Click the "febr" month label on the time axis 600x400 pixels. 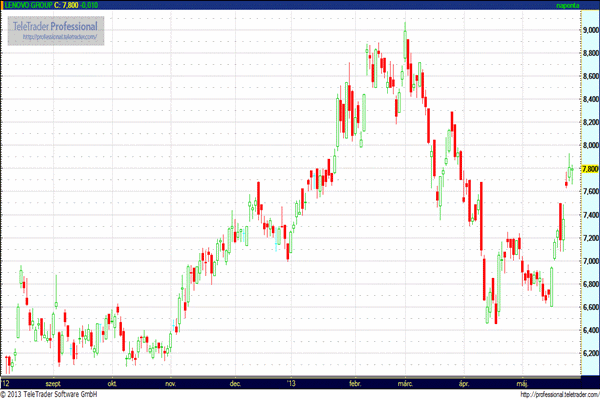click(x=357, y=383)
